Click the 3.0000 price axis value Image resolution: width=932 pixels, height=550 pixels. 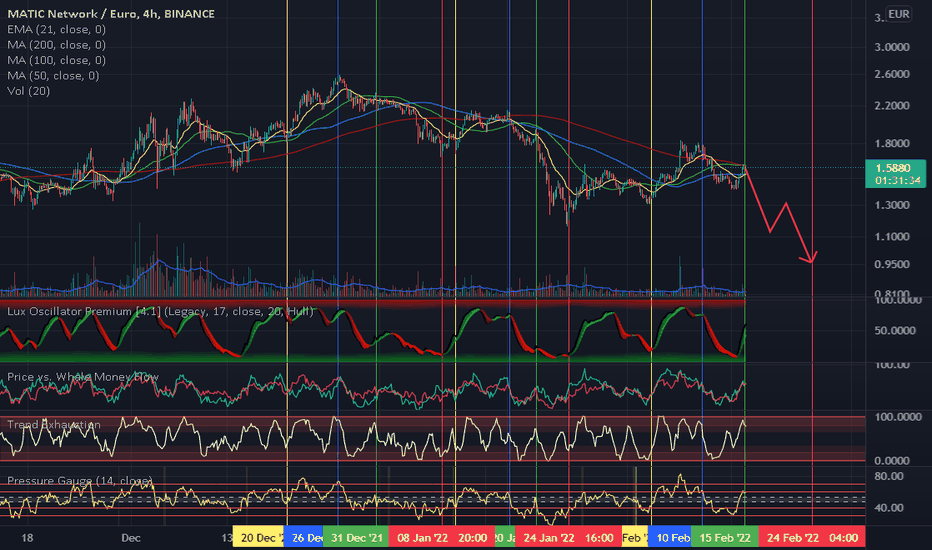(x=892, y=47)
